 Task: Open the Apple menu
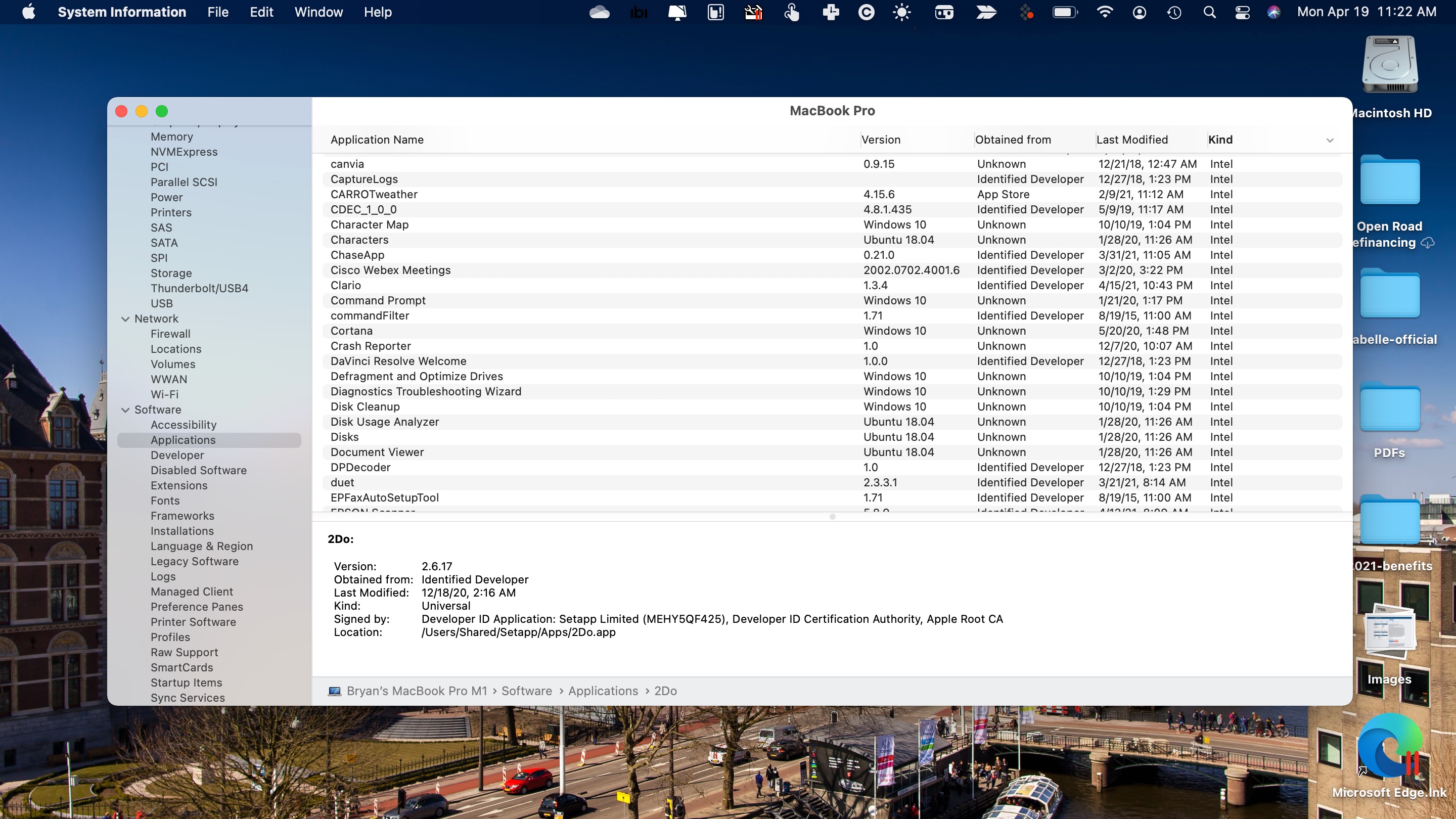(x=29, y=12)
